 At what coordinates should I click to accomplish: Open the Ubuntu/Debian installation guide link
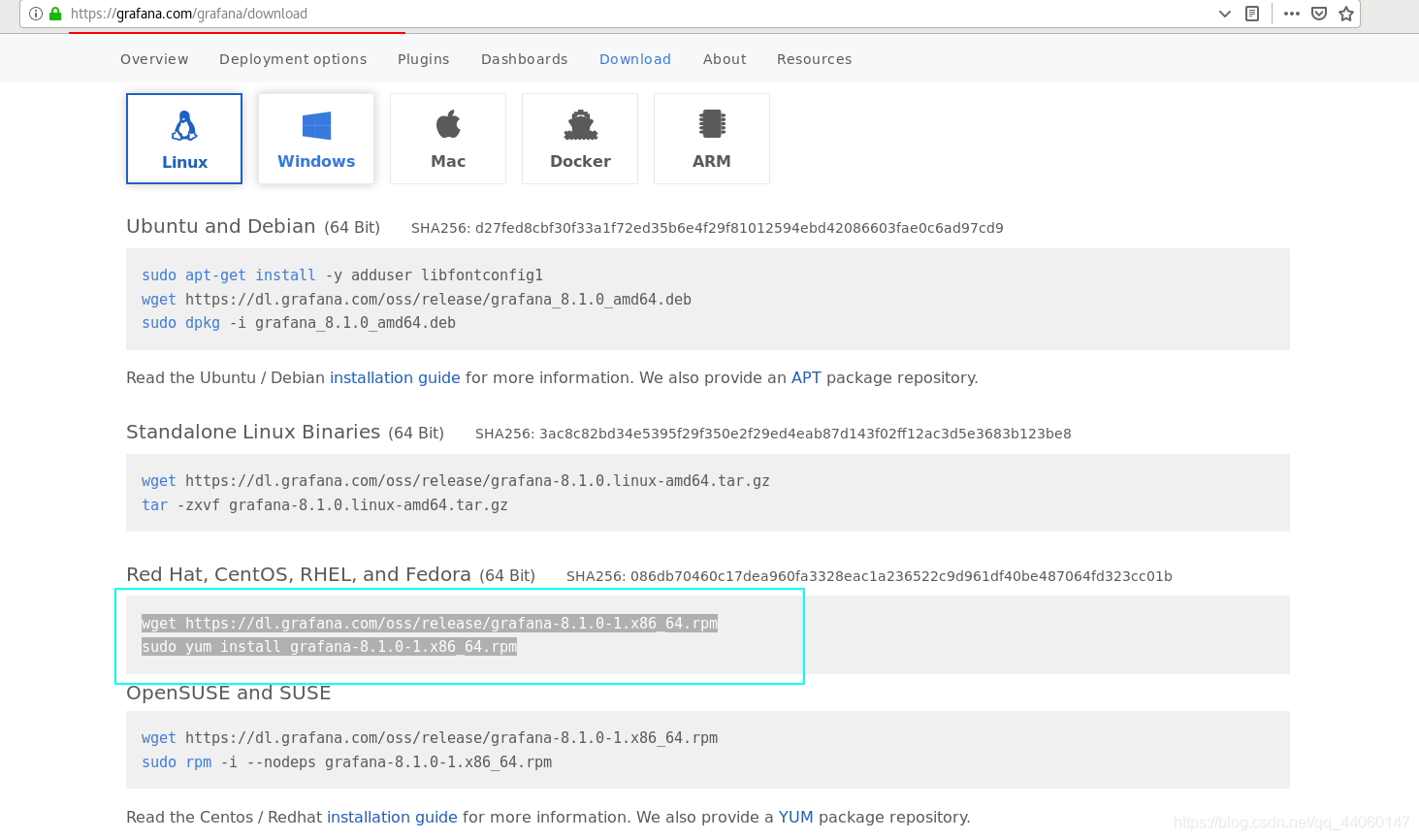(x=395, y=378)
